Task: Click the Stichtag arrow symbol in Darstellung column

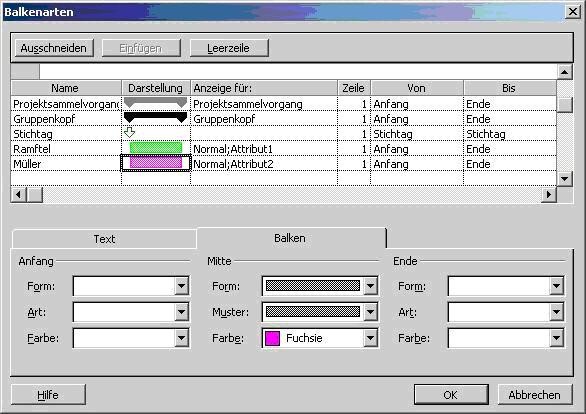Action: click(x=129, y=132)
